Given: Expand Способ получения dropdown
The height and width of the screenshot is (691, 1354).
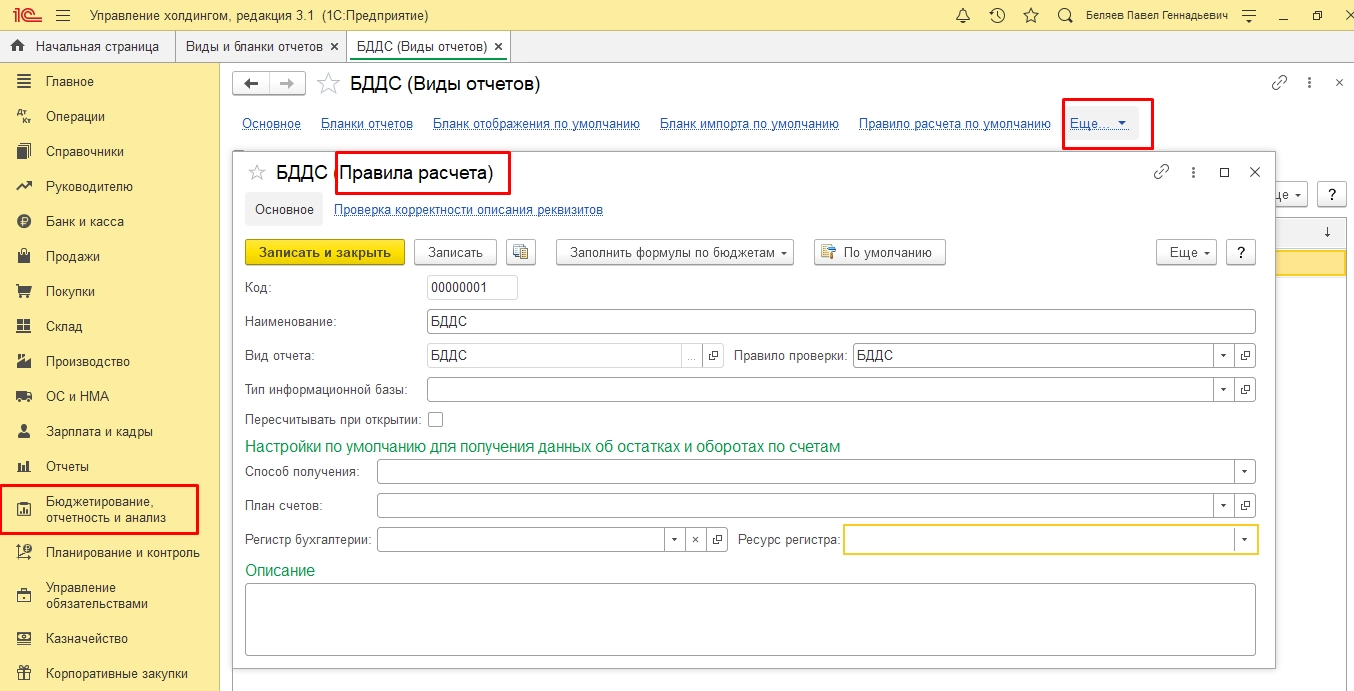Looking at the screenshot, I should [x=1245, y=471].
